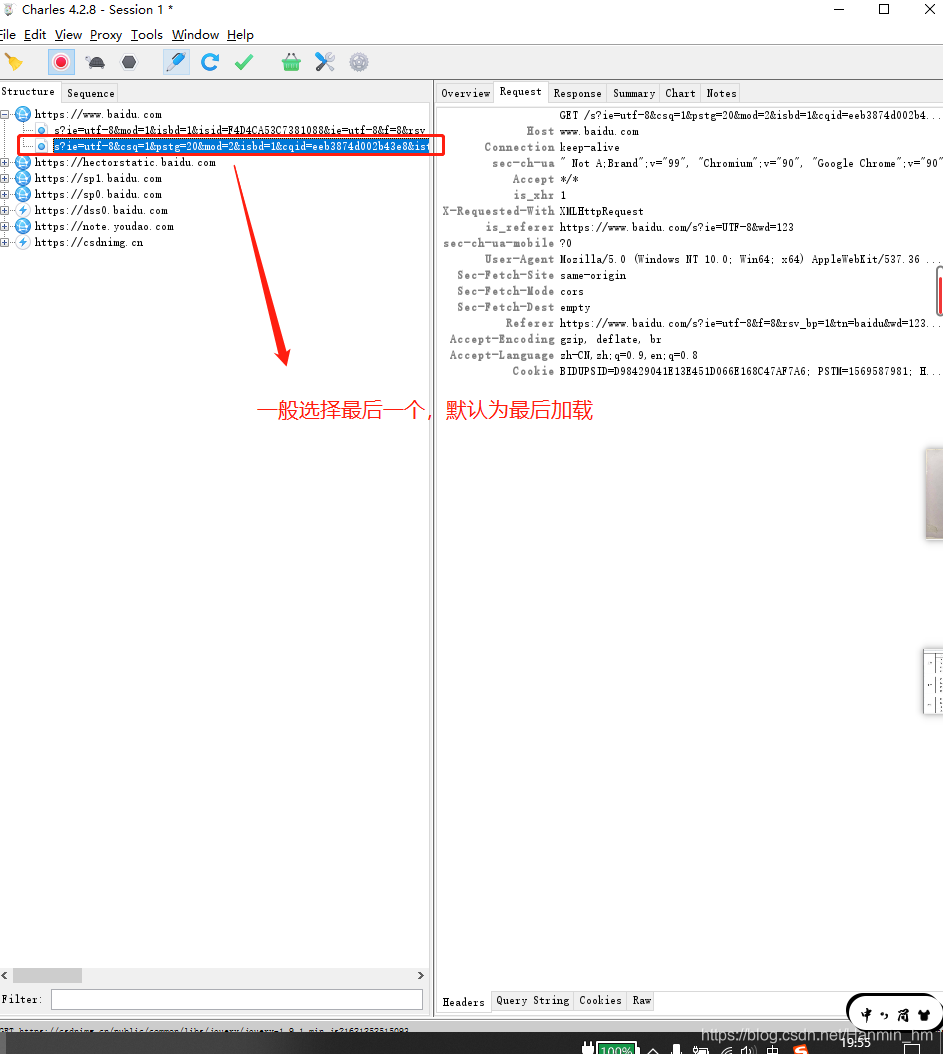Click the lightning icon beside csdnimg.cn
Image resolution: width=943 pixels, height=1054 pixels.
click(23, 243)
